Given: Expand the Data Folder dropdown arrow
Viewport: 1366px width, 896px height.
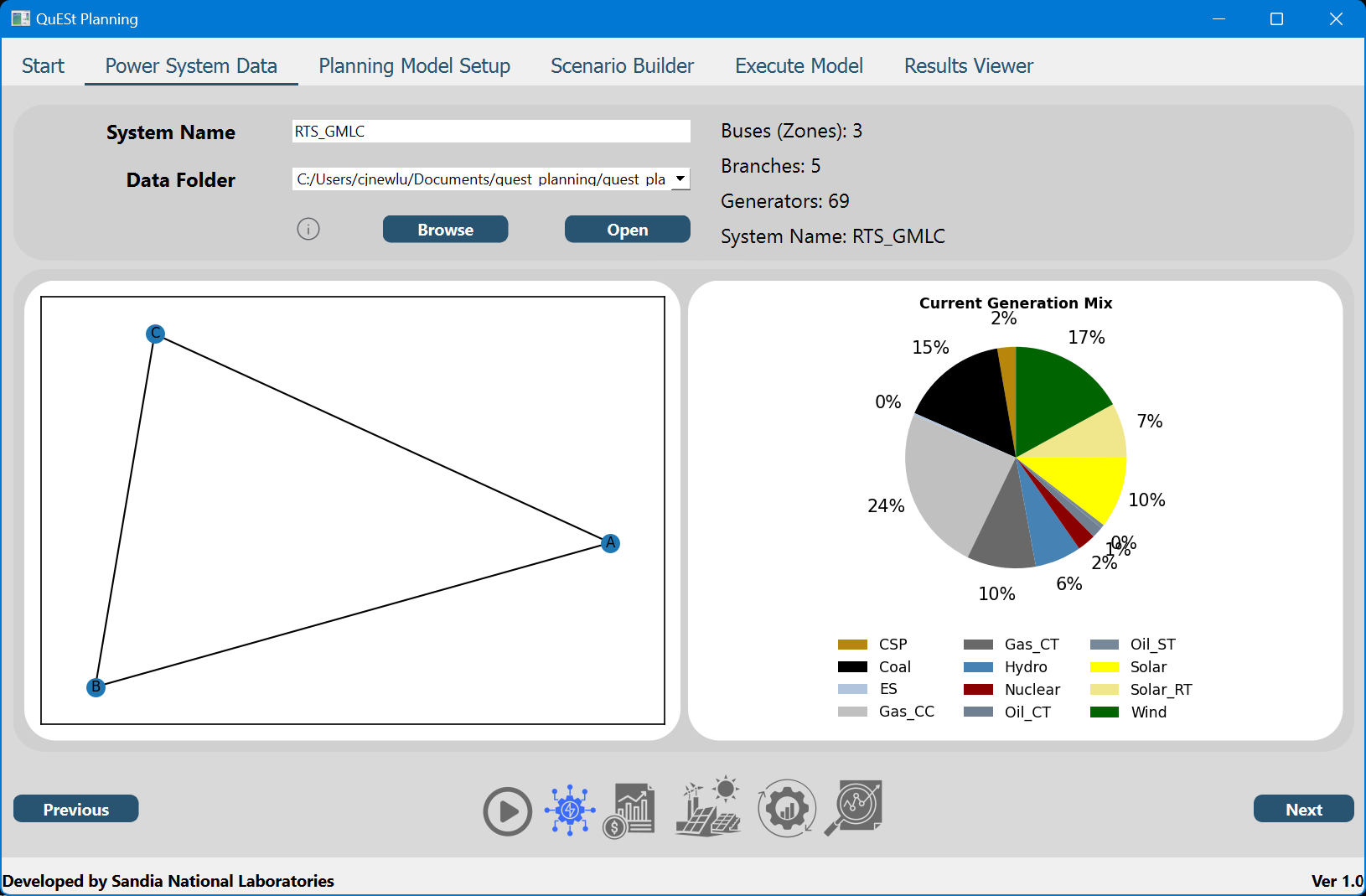Looking at the screenshot, I should (x=680, y=179).
